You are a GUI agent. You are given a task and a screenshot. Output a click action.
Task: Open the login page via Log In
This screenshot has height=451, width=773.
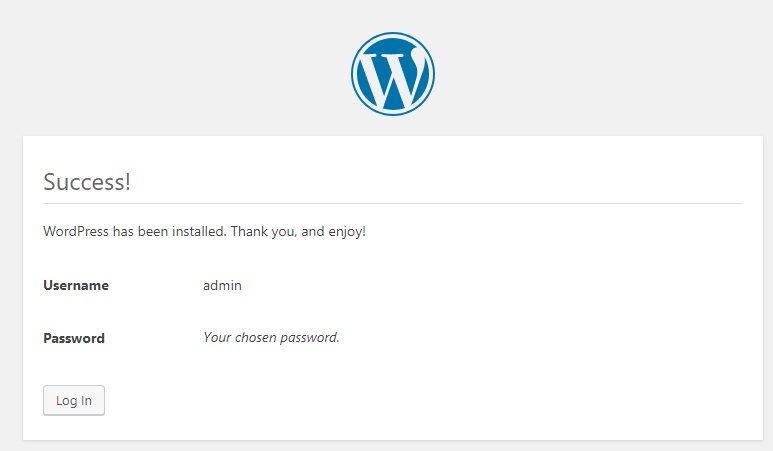(x=74, y=400)
